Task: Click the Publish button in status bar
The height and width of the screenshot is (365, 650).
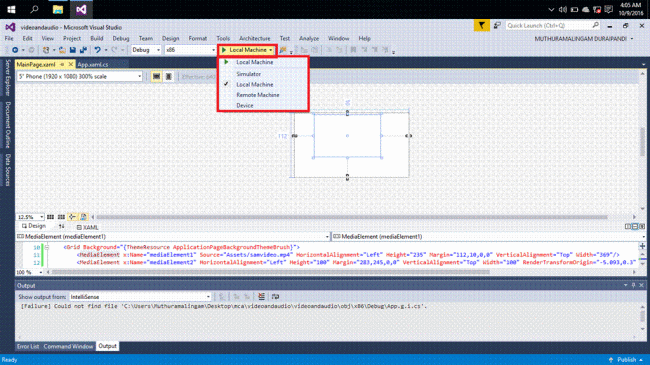Action: pos(626,360)
